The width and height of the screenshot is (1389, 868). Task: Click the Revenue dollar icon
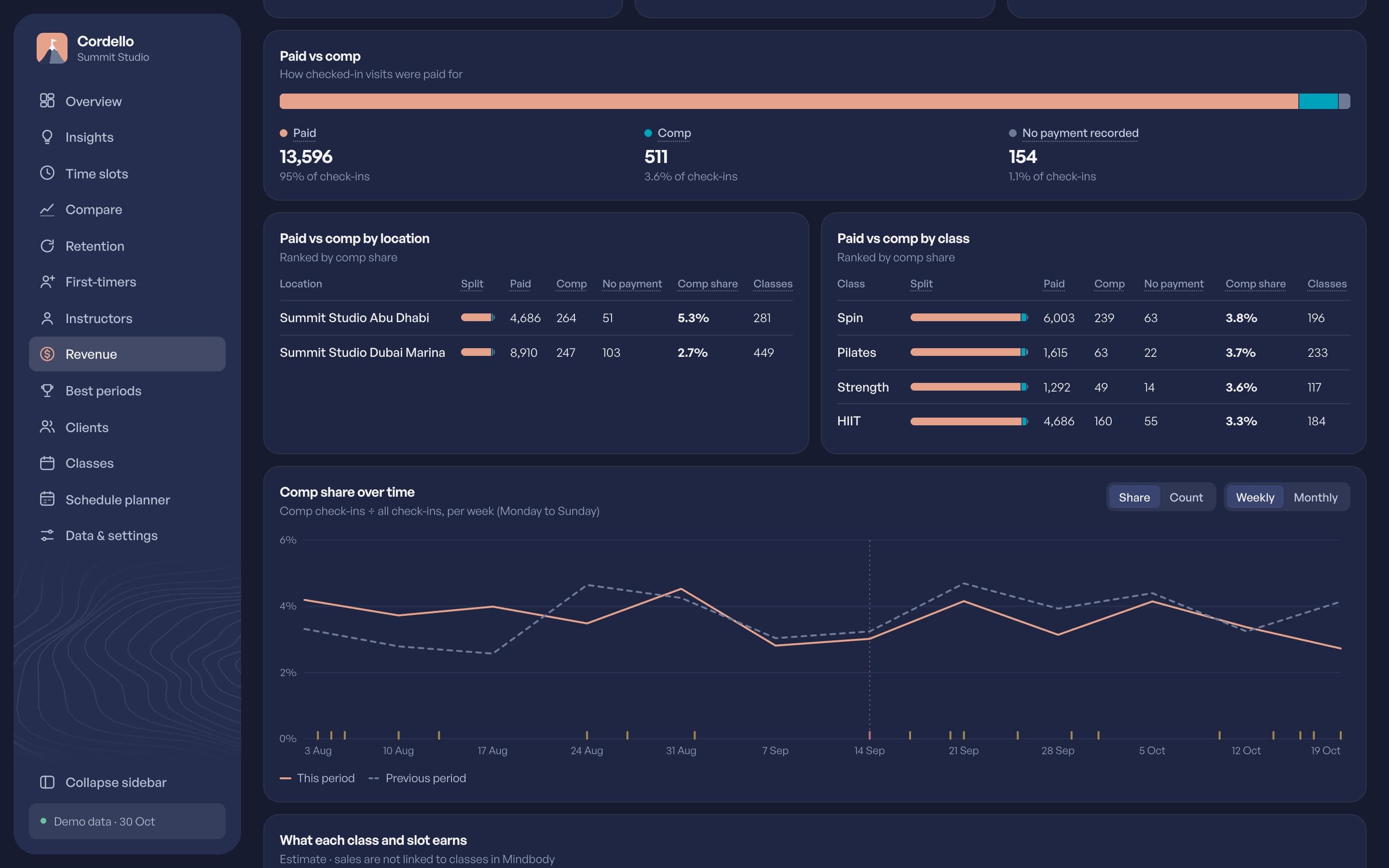47,354
